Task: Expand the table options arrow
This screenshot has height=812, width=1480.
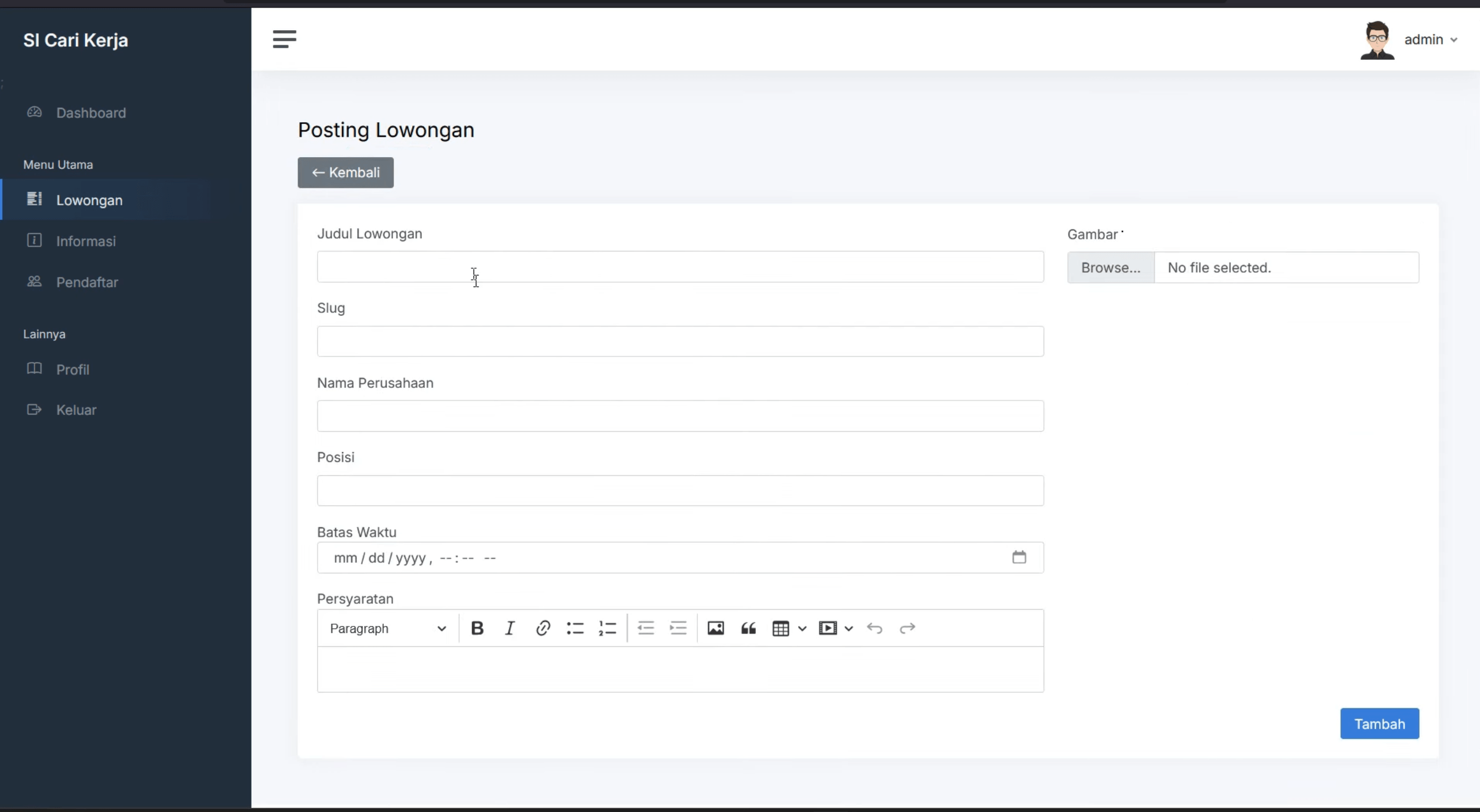Action: 802,628
